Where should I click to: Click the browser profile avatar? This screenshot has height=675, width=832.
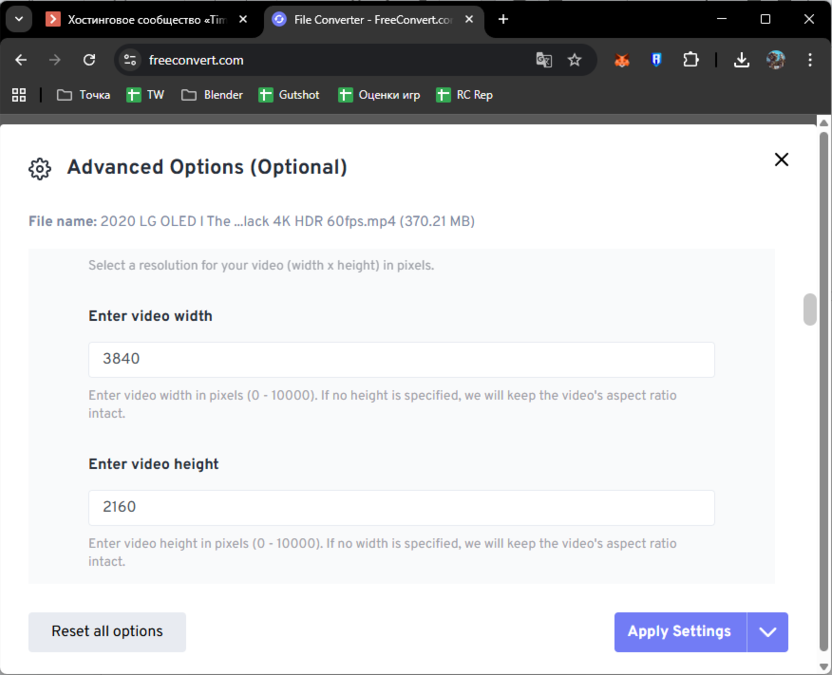click(x=777, y=61)
